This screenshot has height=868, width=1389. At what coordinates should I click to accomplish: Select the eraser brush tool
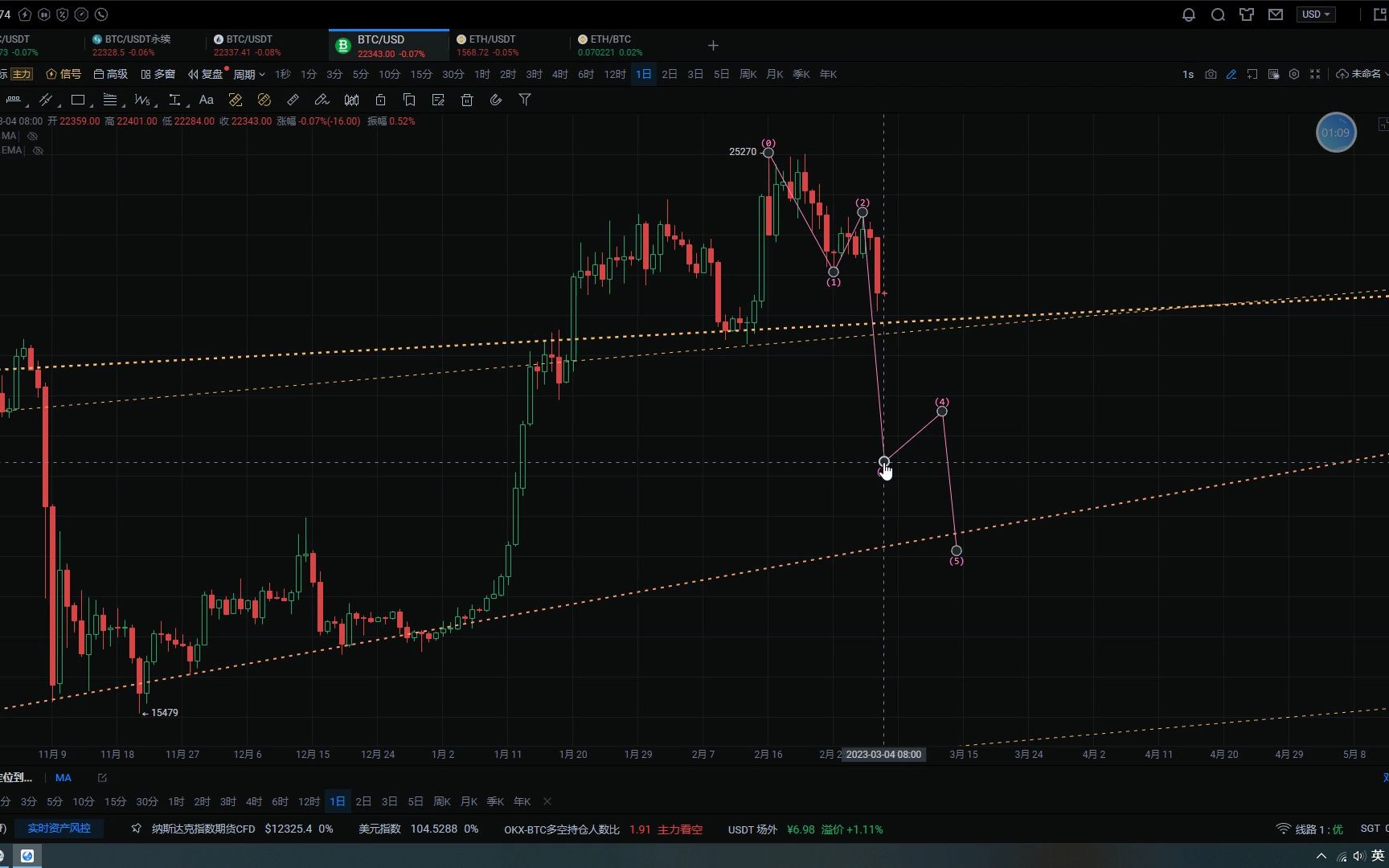322,100
